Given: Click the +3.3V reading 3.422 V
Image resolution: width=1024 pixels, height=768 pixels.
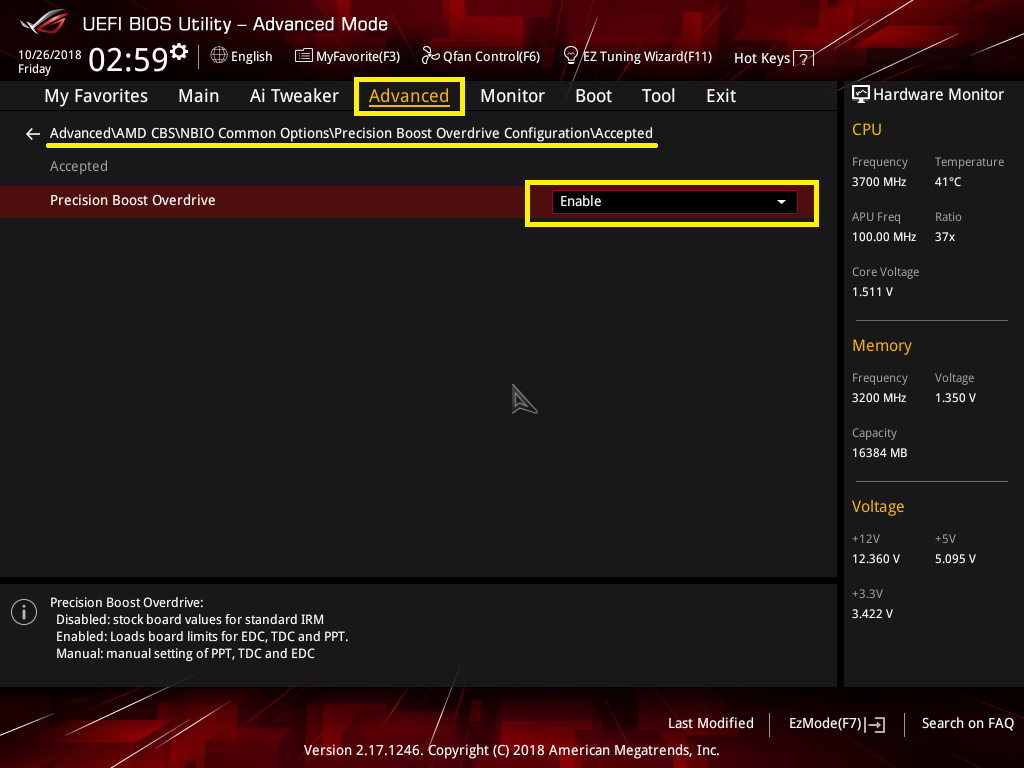Looking at the screenshot, I should click(872, 614).
